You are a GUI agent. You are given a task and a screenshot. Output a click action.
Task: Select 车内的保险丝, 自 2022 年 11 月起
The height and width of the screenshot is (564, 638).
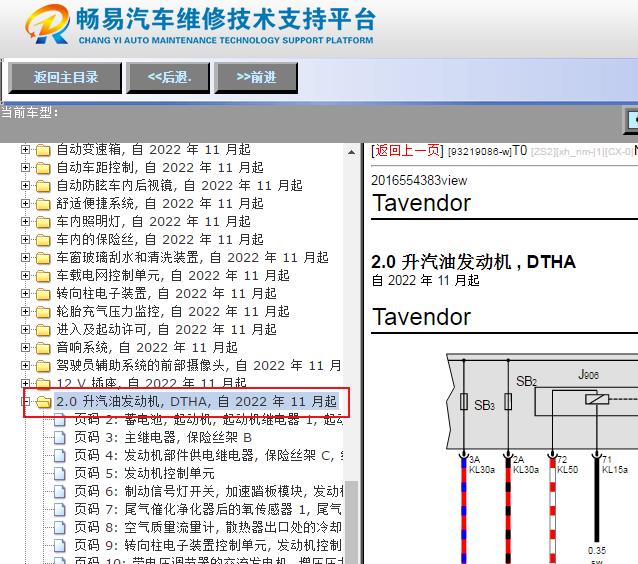coord(160,240)
